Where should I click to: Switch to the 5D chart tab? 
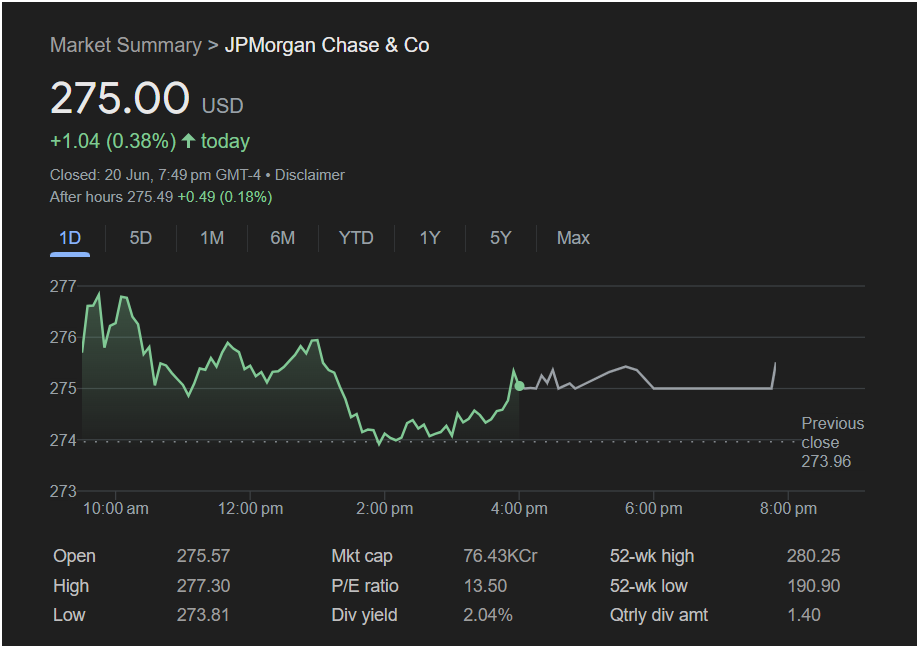(141, 238)
